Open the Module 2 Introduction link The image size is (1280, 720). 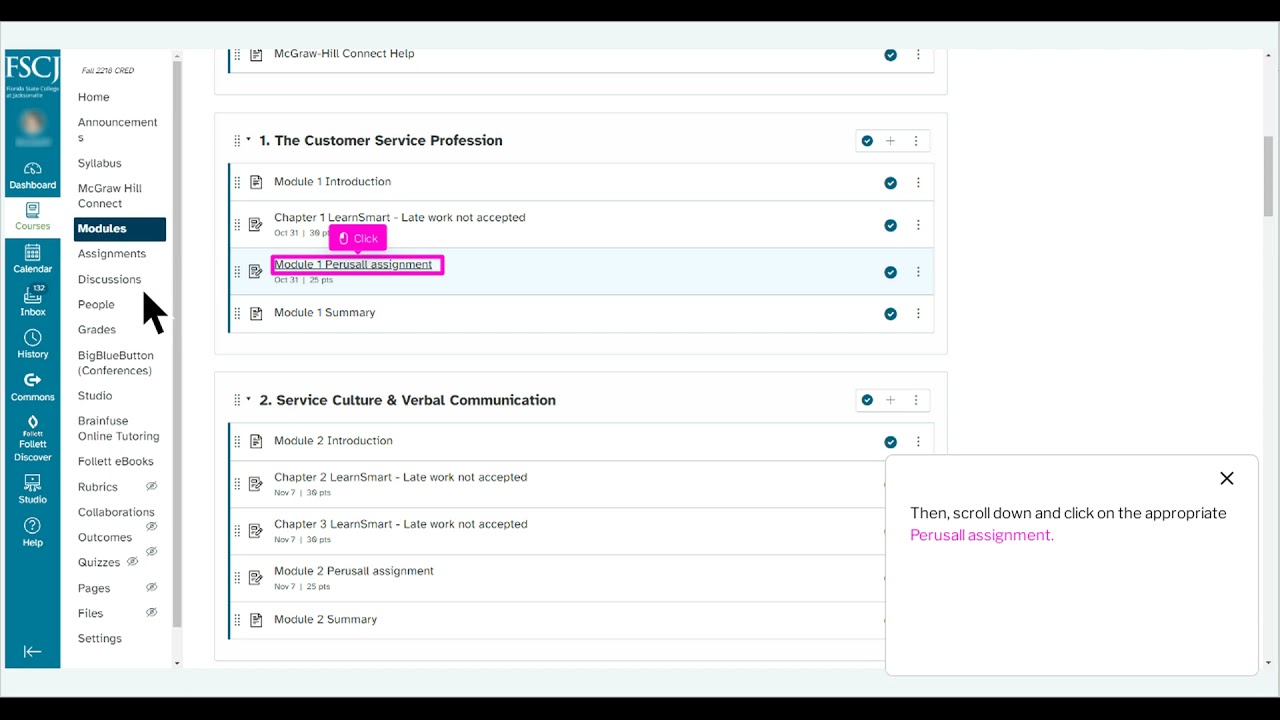click(x=333, y=441)
